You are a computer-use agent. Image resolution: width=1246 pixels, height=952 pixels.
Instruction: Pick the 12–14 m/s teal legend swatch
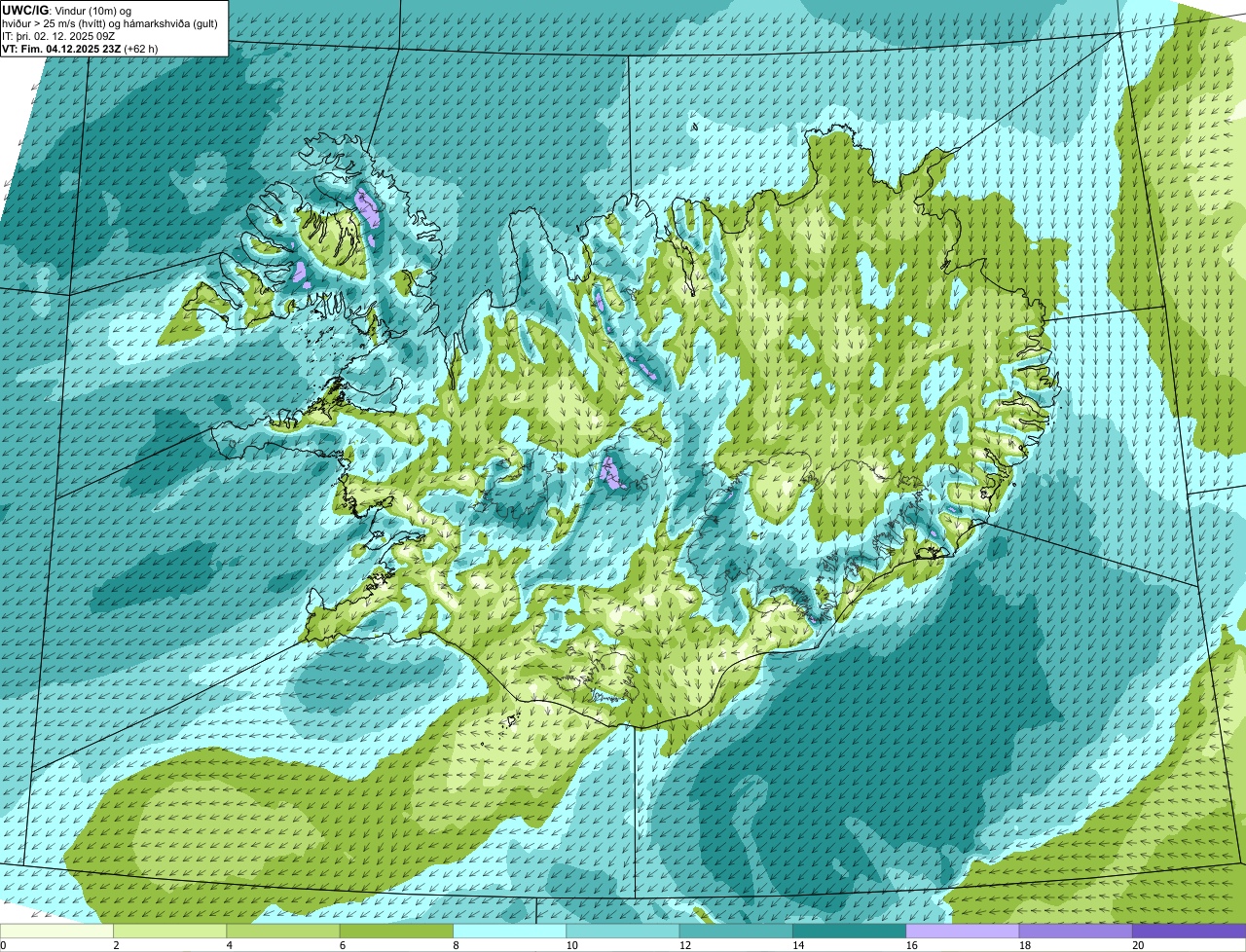coord(736,931)
